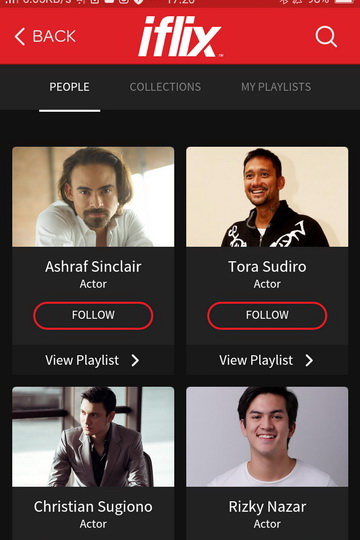
Task: Open Ashraf Sinclair's photo thumbnail
Action: 93,197
